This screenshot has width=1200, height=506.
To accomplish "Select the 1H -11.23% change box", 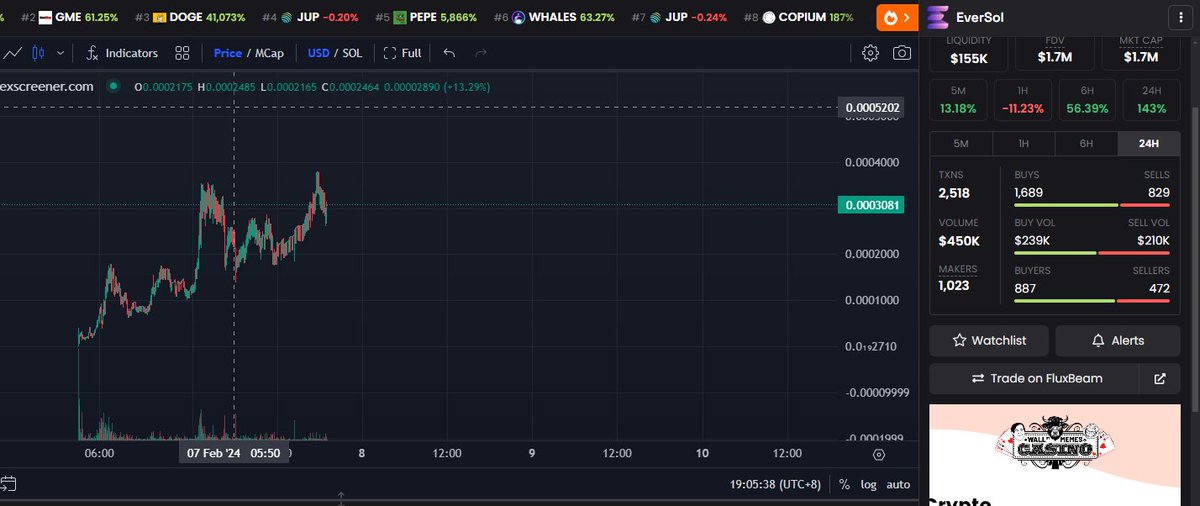I will click(x=1023, y=100).
